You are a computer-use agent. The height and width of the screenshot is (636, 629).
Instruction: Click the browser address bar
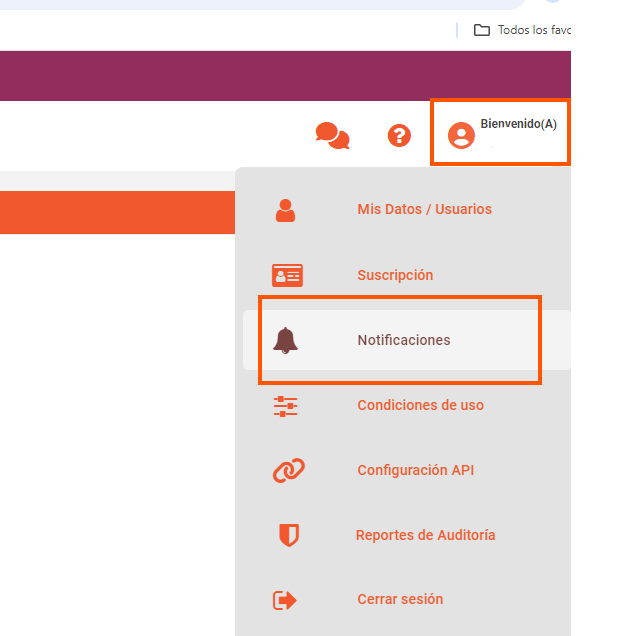point(250,4)
